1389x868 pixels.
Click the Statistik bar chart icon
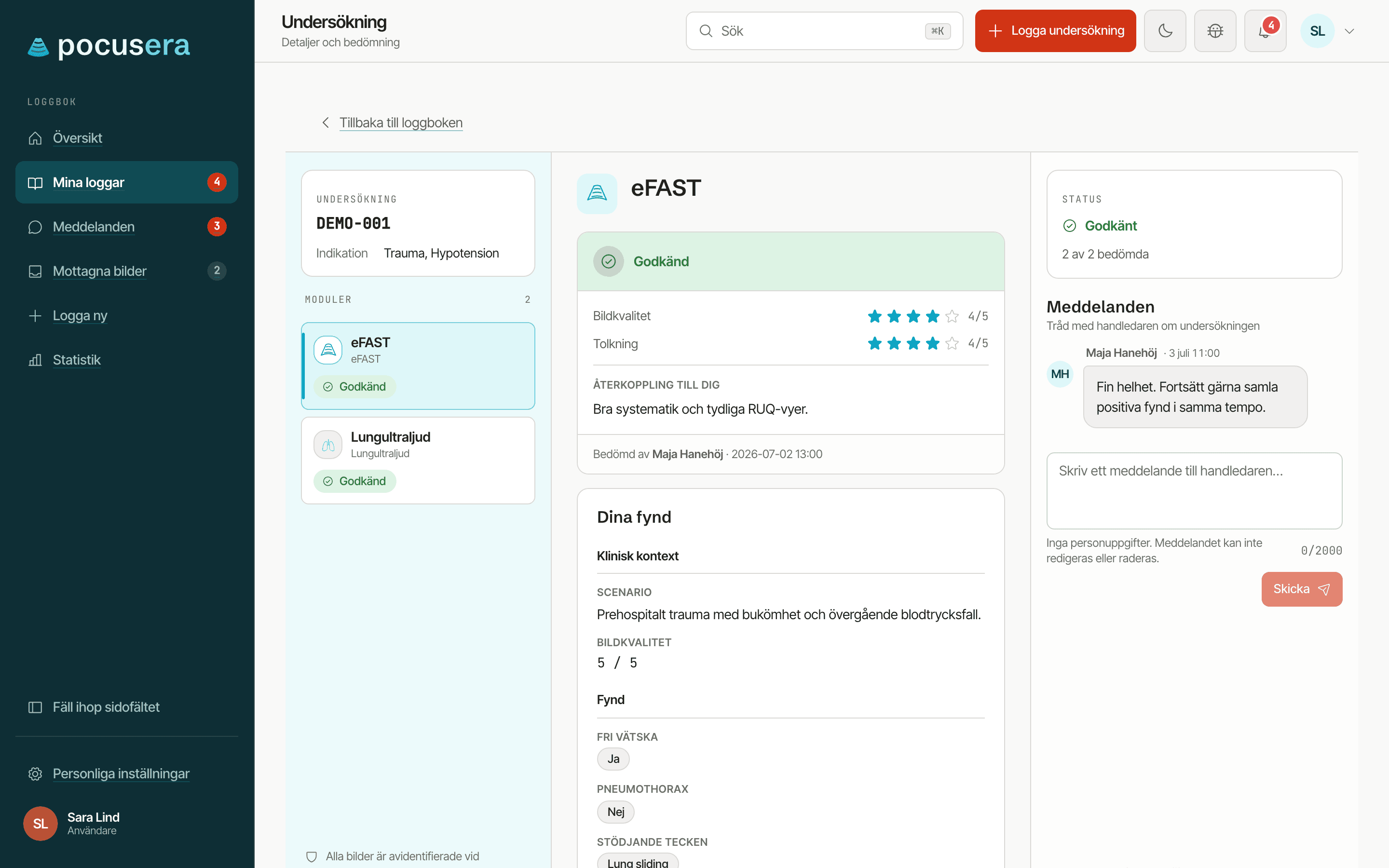click(x=35, y=360)
